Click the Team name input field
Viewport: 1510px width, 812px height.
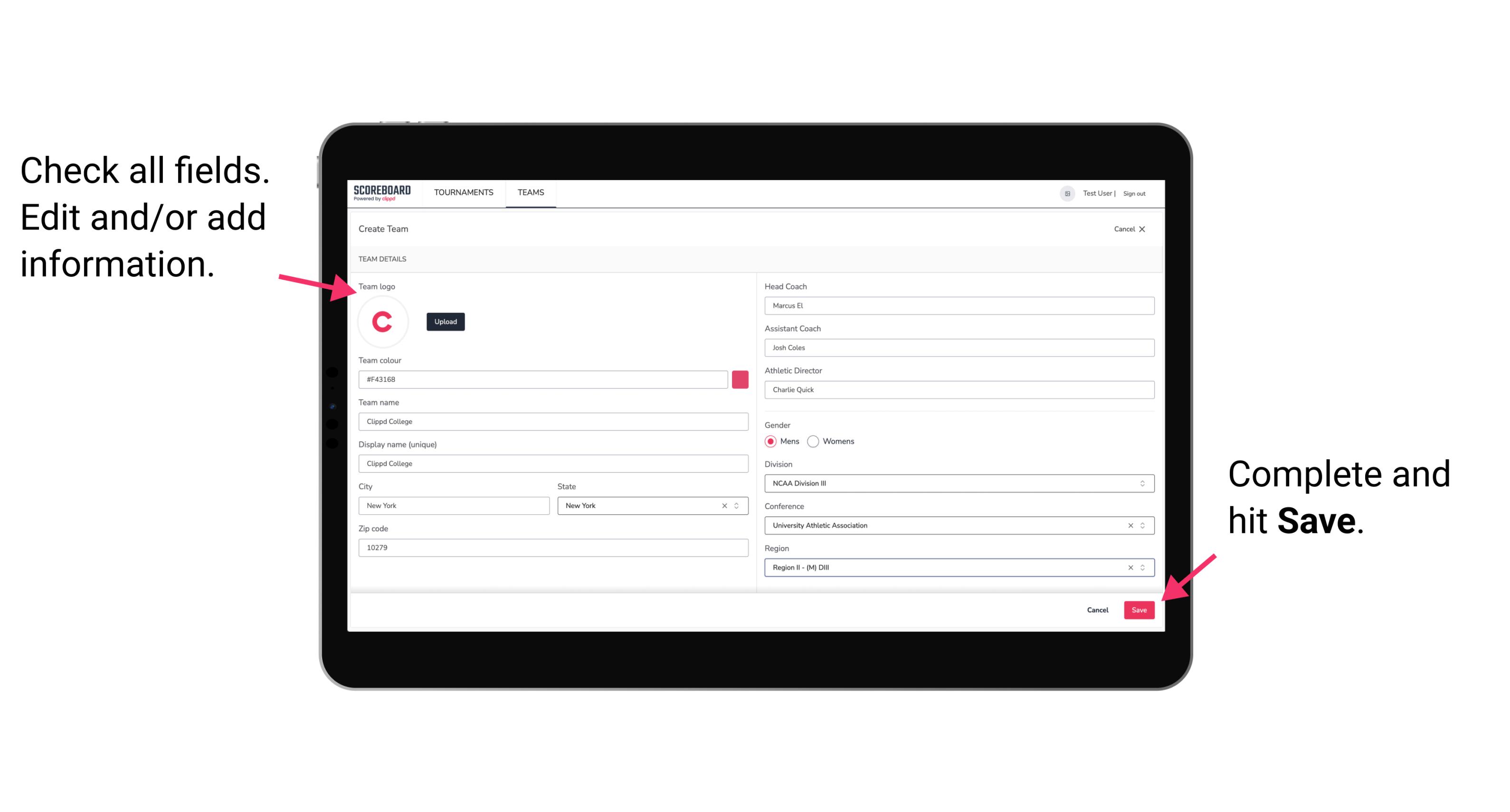[553, 420]
